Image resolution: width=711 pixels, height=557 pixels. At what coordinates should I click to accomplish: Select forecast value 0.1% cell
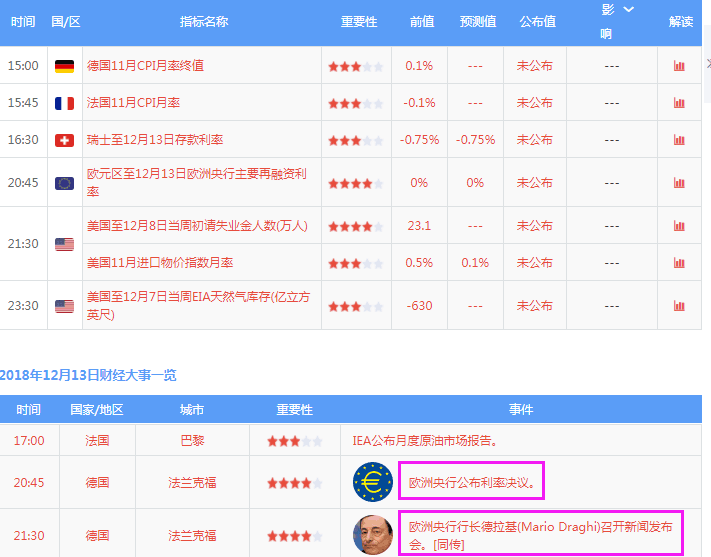coord(475,263)
